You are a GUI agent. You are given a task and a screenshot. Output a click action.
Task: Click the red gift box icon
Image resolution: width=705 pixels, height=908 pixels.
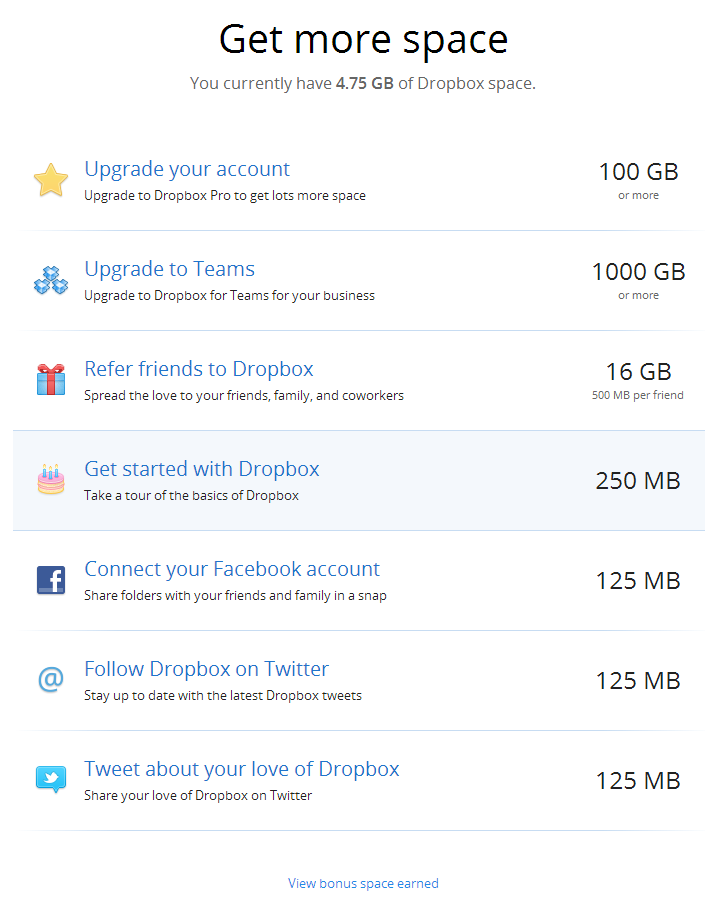tap(51, 380)
